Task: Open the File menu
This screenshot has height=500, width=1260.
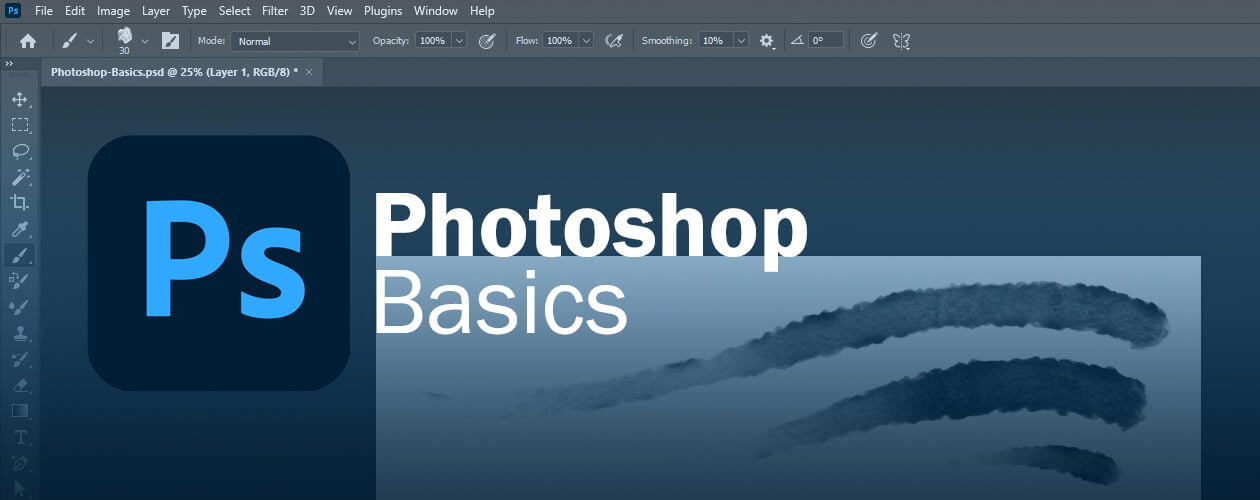Action: point(43,11)
